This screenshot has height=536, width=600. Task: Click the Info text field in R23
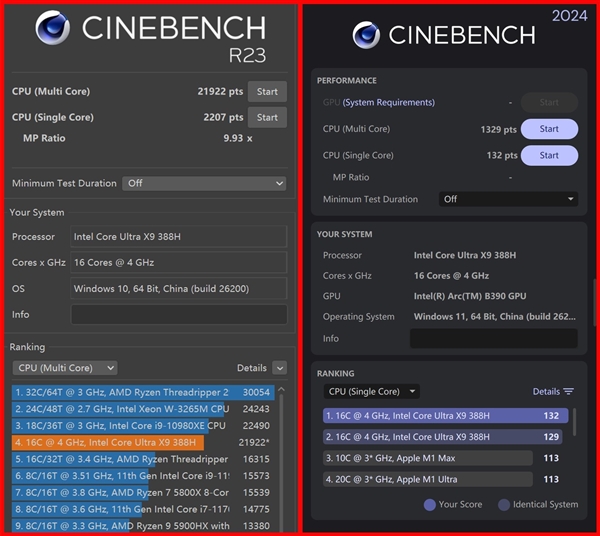[178, 315]
